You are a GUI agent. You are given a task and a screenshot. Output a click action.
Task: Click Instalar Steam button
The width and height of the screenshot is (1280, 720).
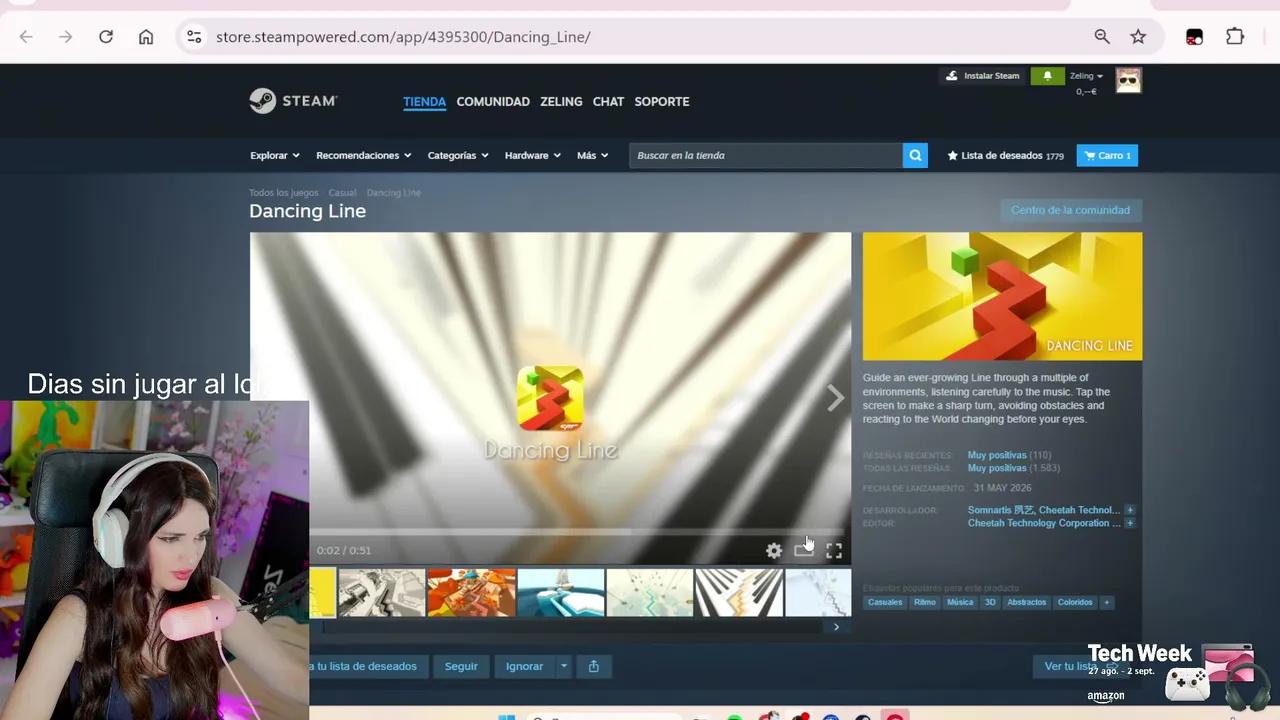[x=982, y=76]
